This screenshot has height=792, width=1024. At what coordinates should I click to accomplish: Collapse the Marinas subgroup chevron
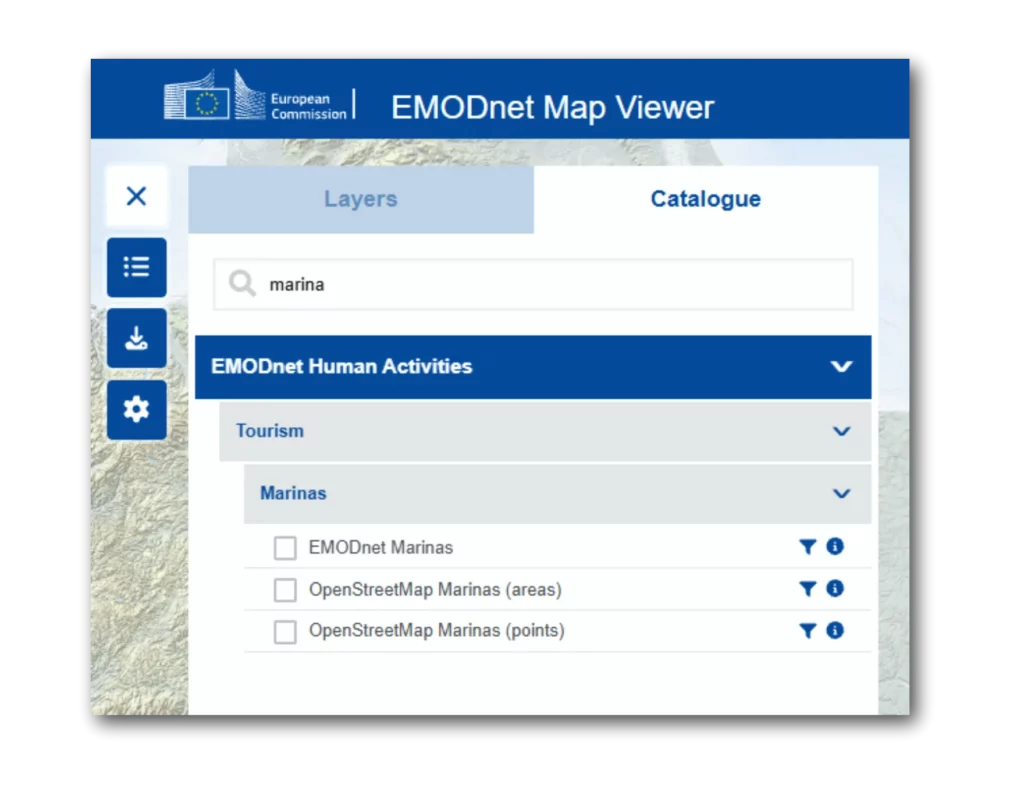[841, 493]
